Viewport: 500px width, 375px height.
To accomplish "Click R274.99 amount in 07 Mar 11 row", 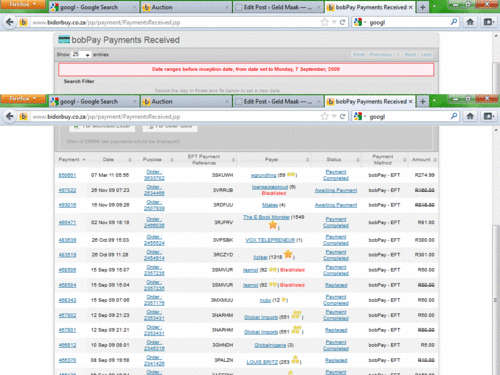I will (x=424, y=175).
